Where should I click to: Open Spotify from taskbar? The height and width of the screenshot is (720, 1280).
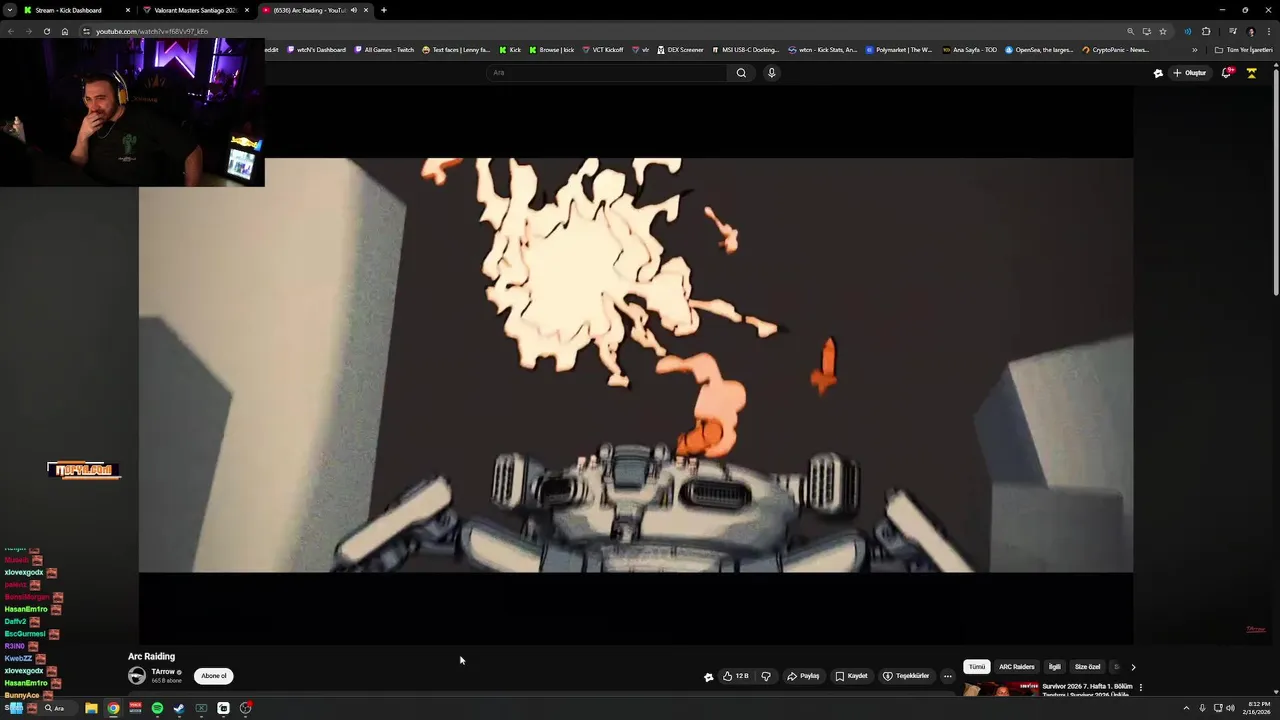point(157,708)
